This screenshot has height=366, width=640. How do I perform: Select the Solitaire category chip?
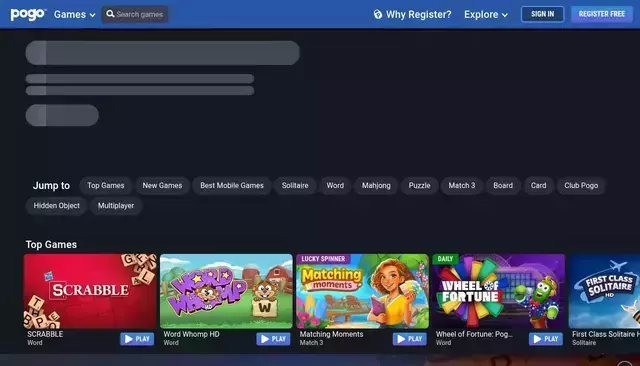[x=295, y=185]
